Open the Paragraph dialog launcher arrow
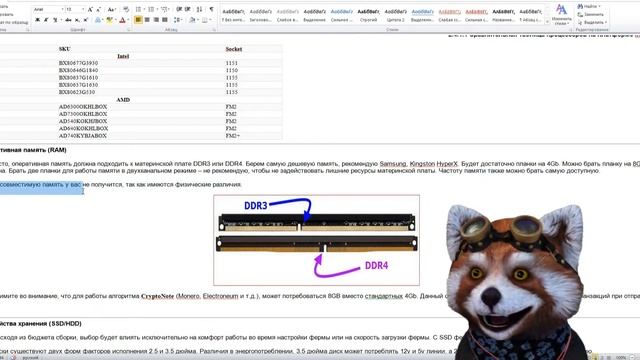This screenshot has height=360, width=640. click(x=214, y=30)
